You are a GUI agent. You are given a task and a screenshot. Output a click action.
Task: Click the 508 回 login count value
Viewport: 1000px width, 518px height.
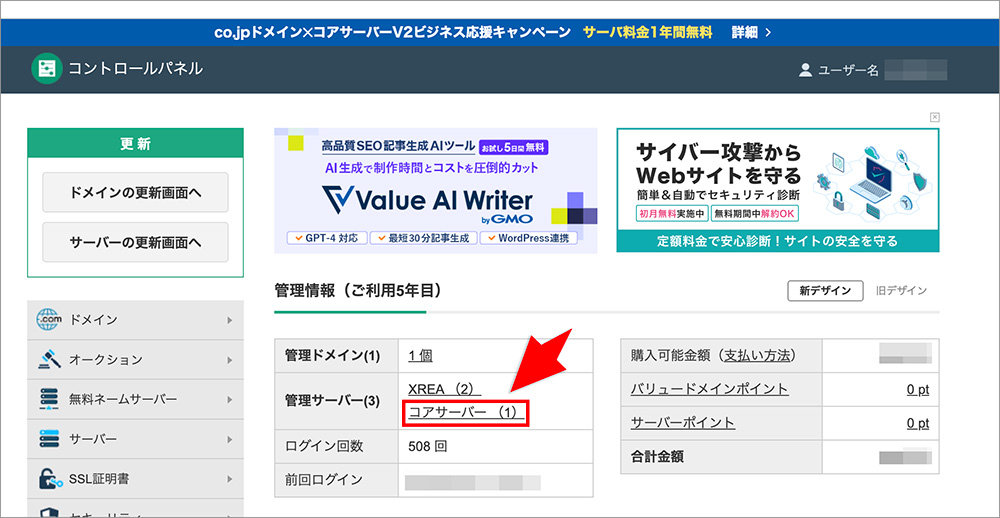427,446
